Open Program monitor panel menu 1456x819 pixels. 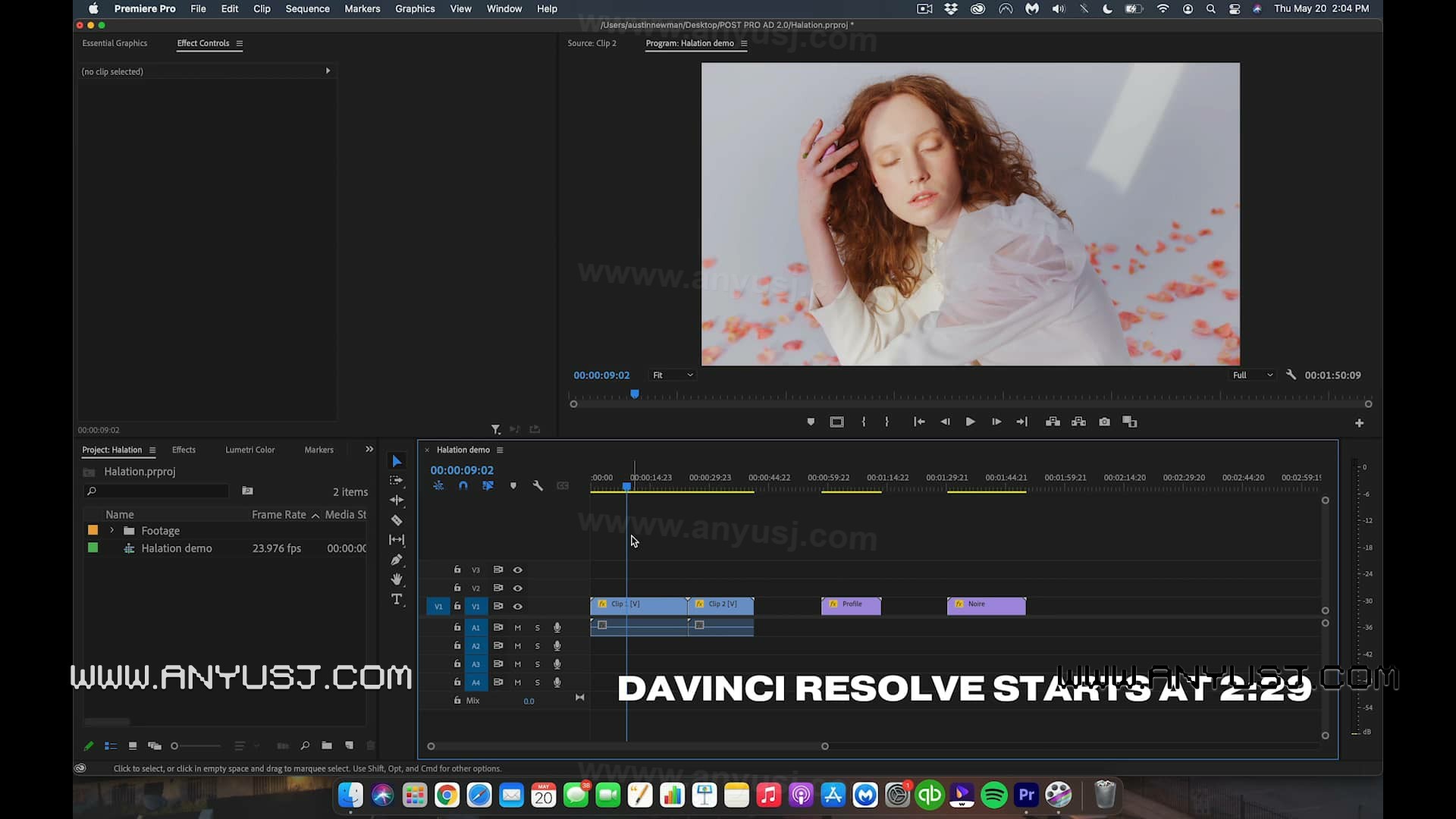coord(744,43)
